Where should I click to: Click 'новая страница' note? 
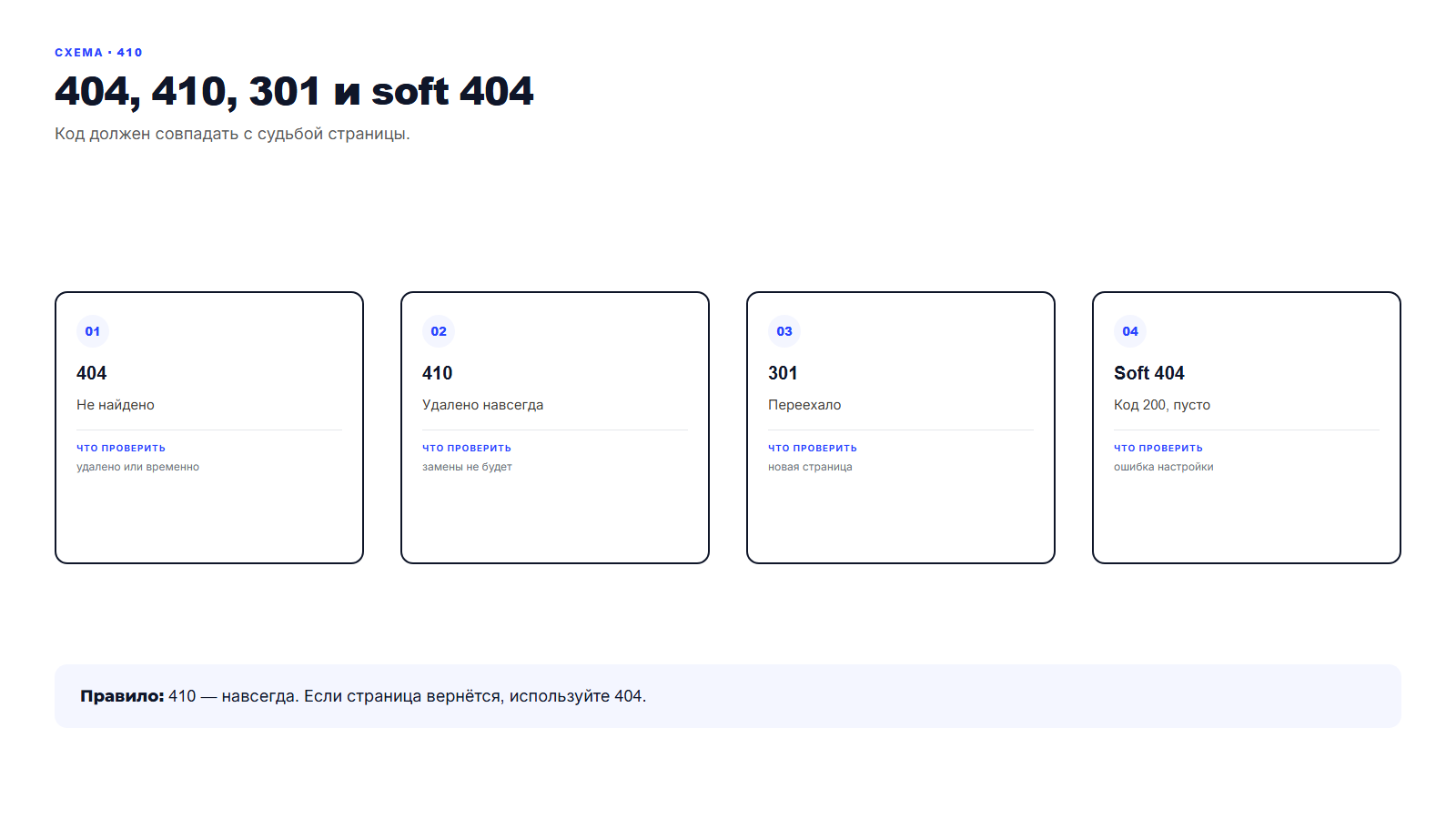coord(811,467)
